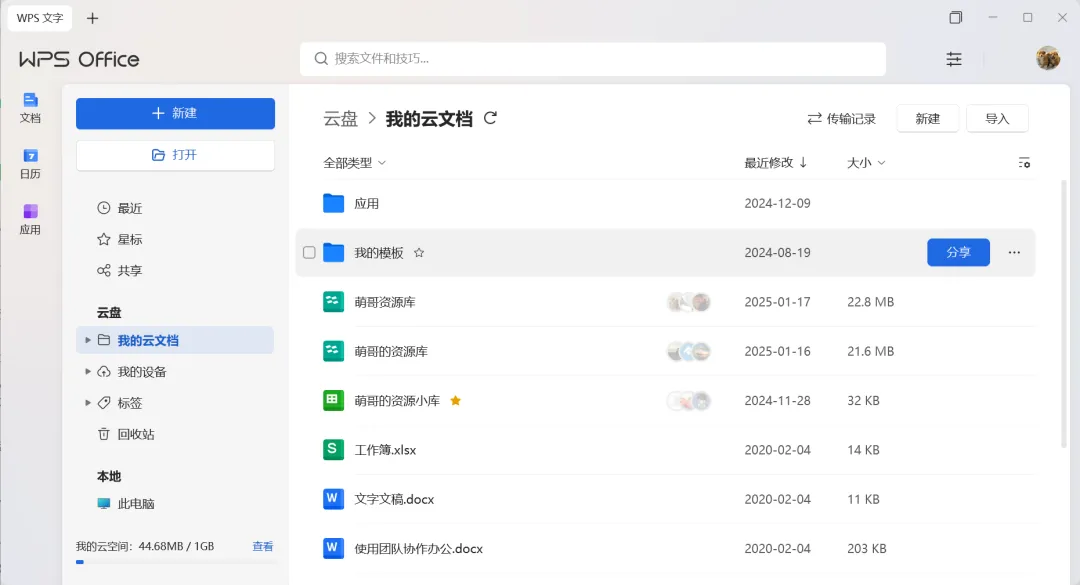Open the list view settings icon
This screenshot has width=1080, height=585.
[1024, 163]
